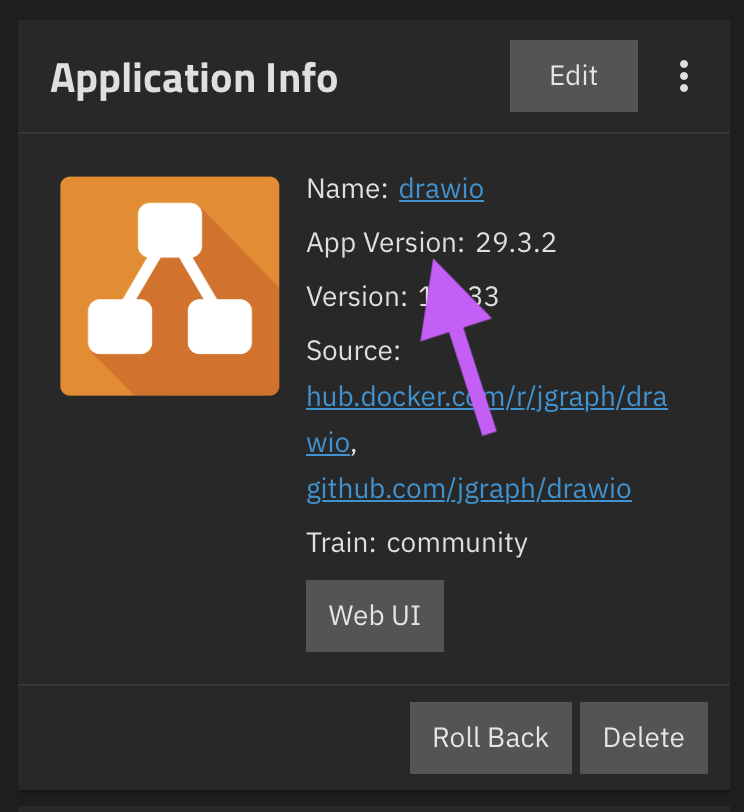Screen dimensions: 744x812
Task: Click the partially hidden Version number
Action: [x=486, y=297]
